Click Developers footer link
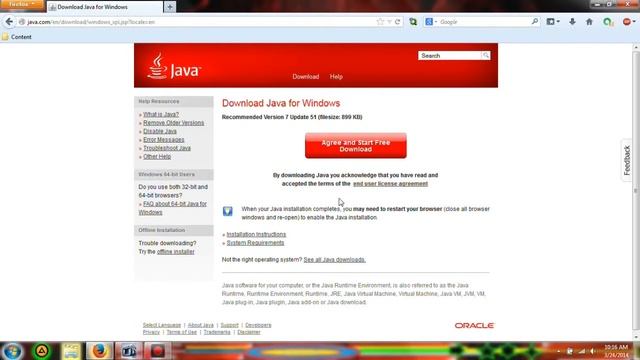 click(x=258, y=325)
